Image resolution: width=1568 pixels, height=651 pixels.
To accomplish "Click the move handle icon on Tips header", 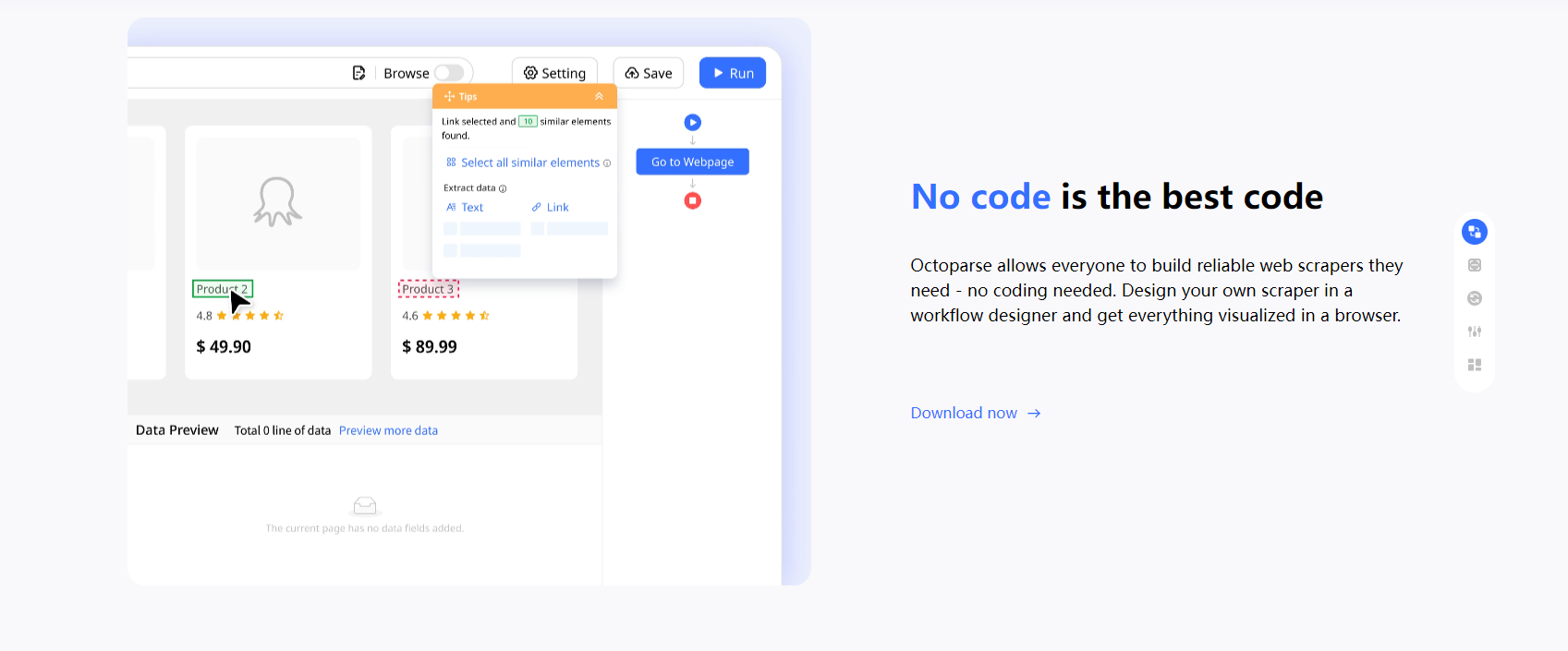I will pos(449,96).
